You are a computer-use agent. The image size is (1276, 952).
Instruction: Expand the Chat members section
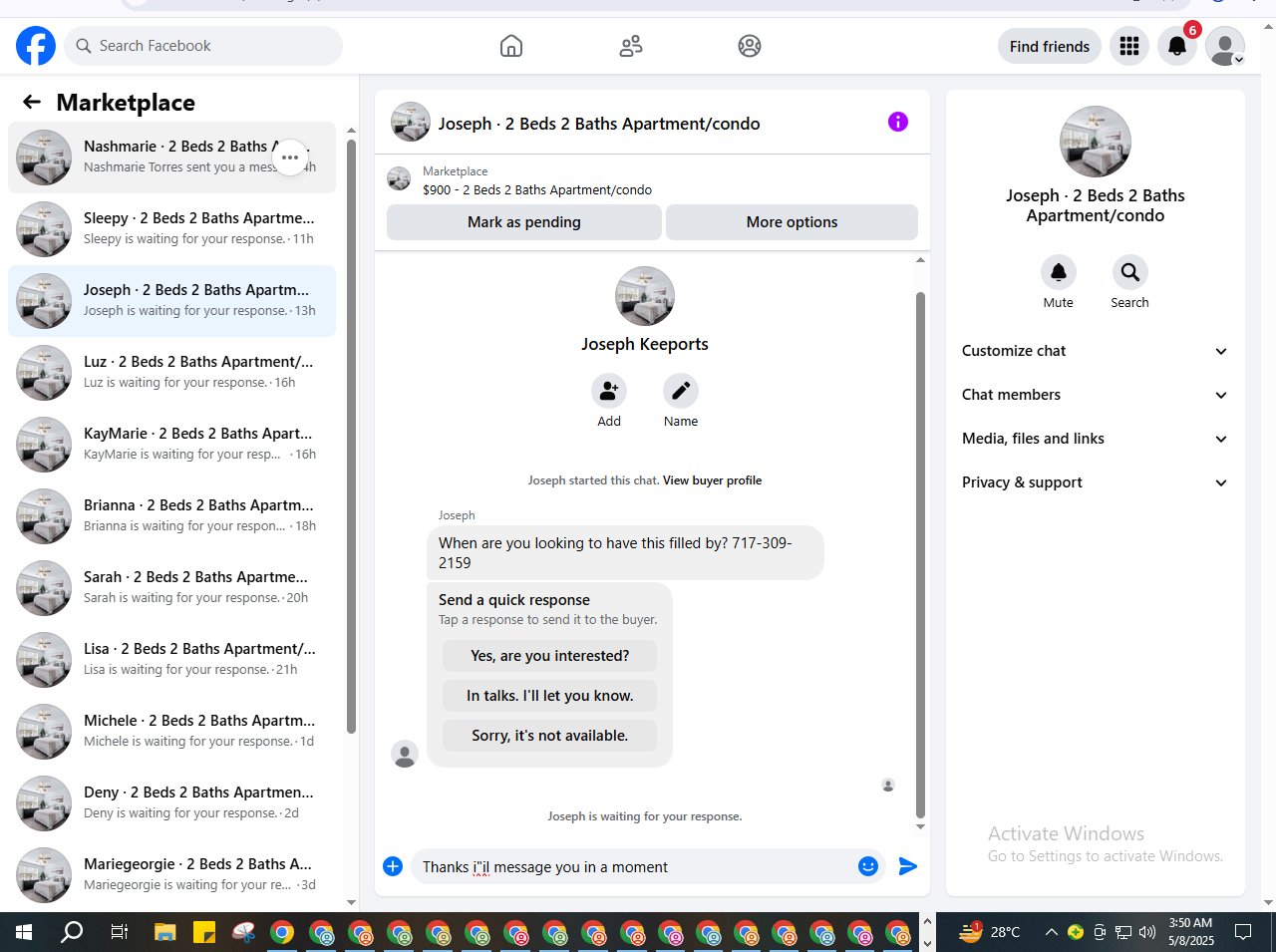tap(1096, 395)
